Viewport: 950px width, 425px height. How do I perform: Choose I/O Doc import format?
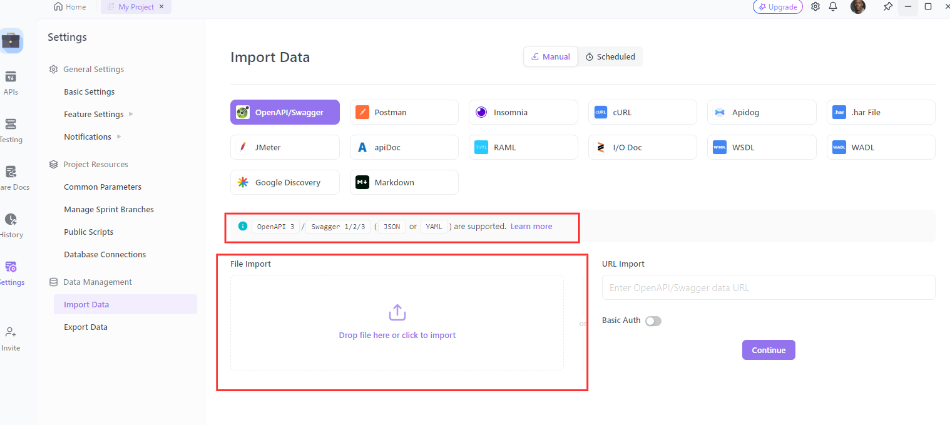[x=642, y=147]
